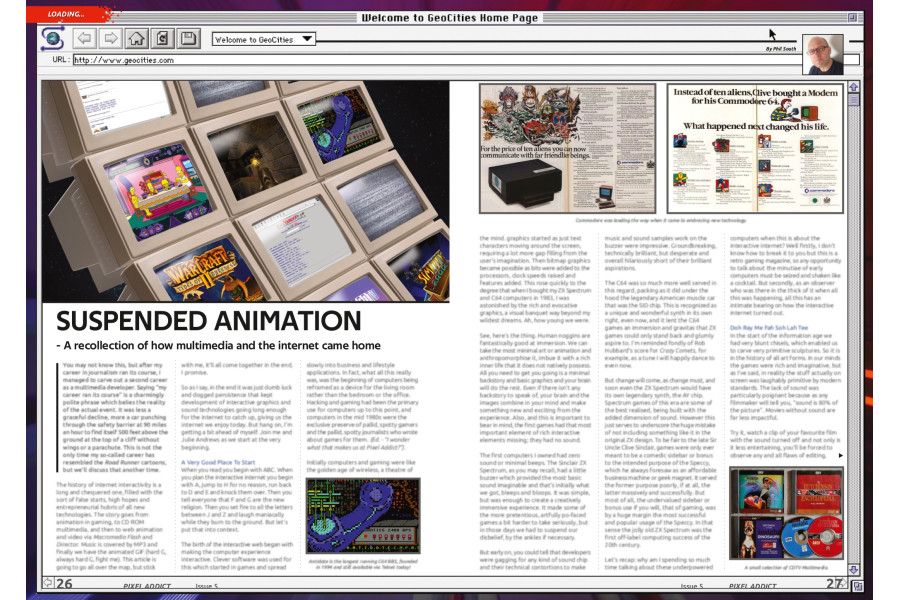Click the 'ten aliens' Commodore modem advert
900x600 pixels.
[568, 149]
